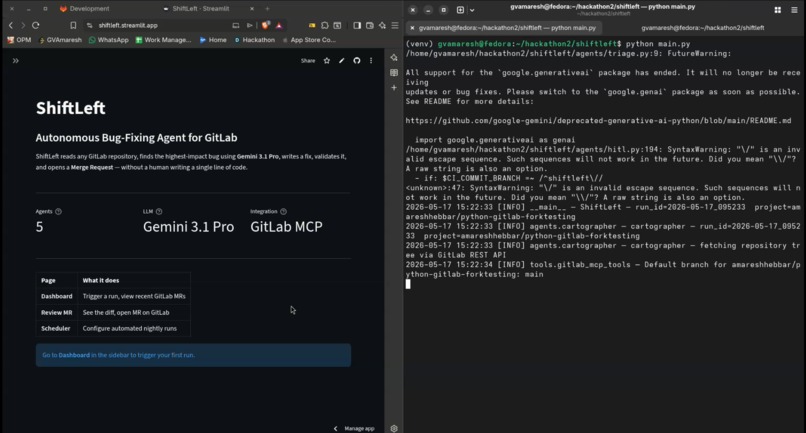Viewport: 806px width, 433px height.
Task: Open a new browser tab
Action: point(267,9)
